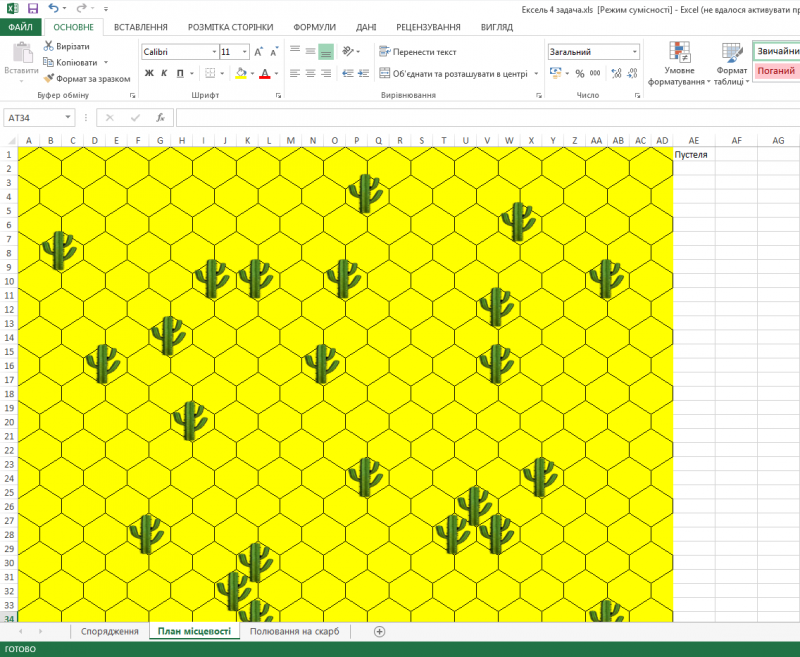800x657 pixels.
Task: Add a new sheet with the plus button
Action: [x=379, y=631]
